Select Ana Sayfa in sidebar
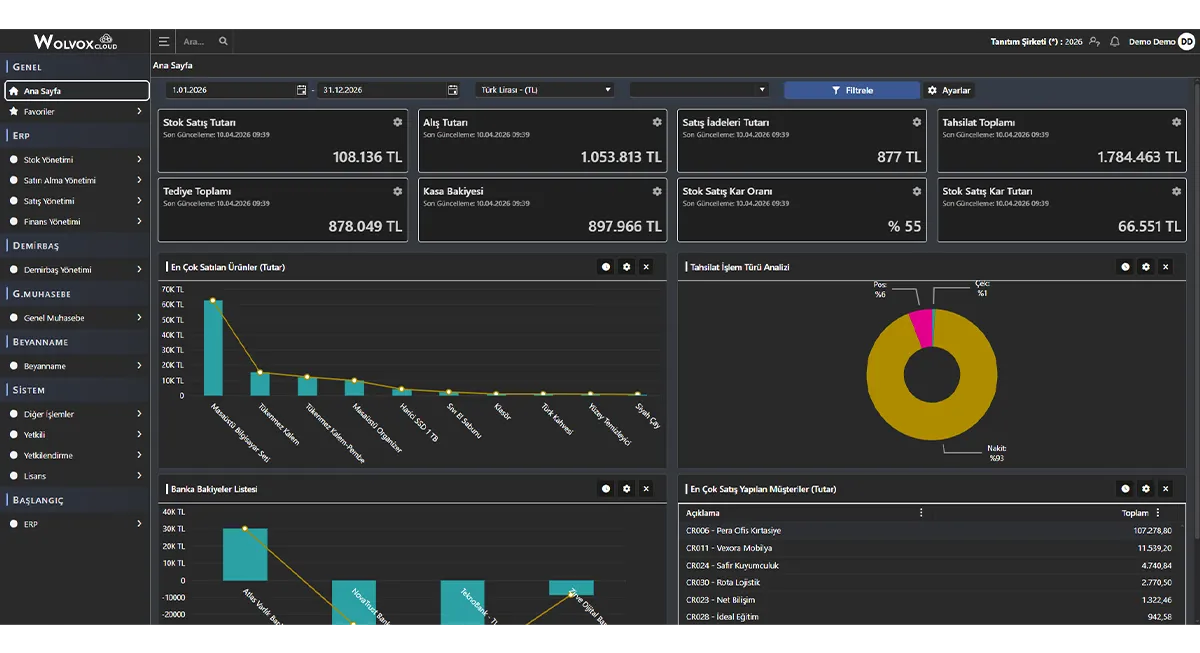The height and width of the screenshot is (653, 1200). point(76,91)
